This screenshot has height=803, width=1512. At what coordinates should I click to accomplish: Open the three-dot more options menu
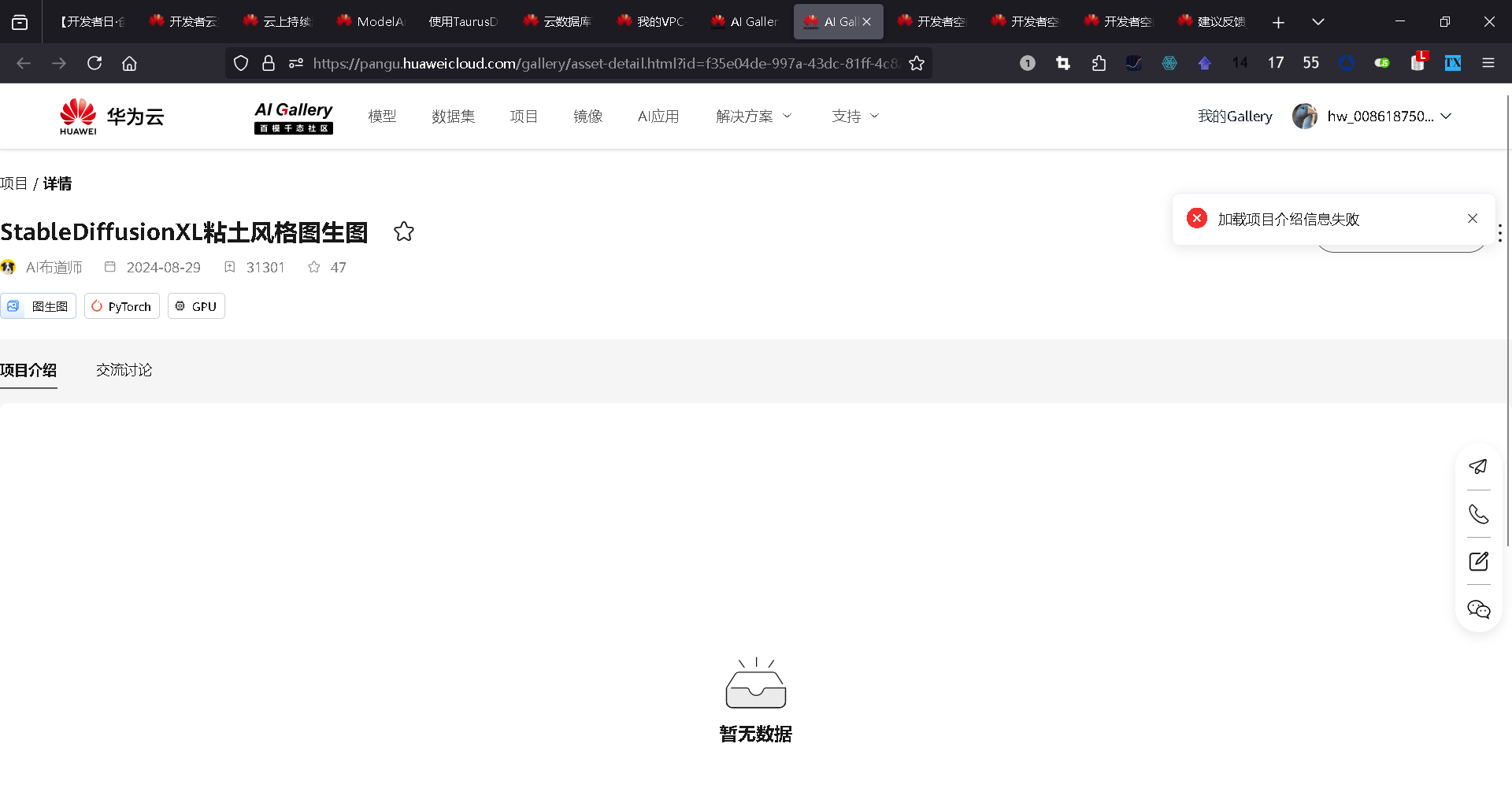tap(1500, 233)
